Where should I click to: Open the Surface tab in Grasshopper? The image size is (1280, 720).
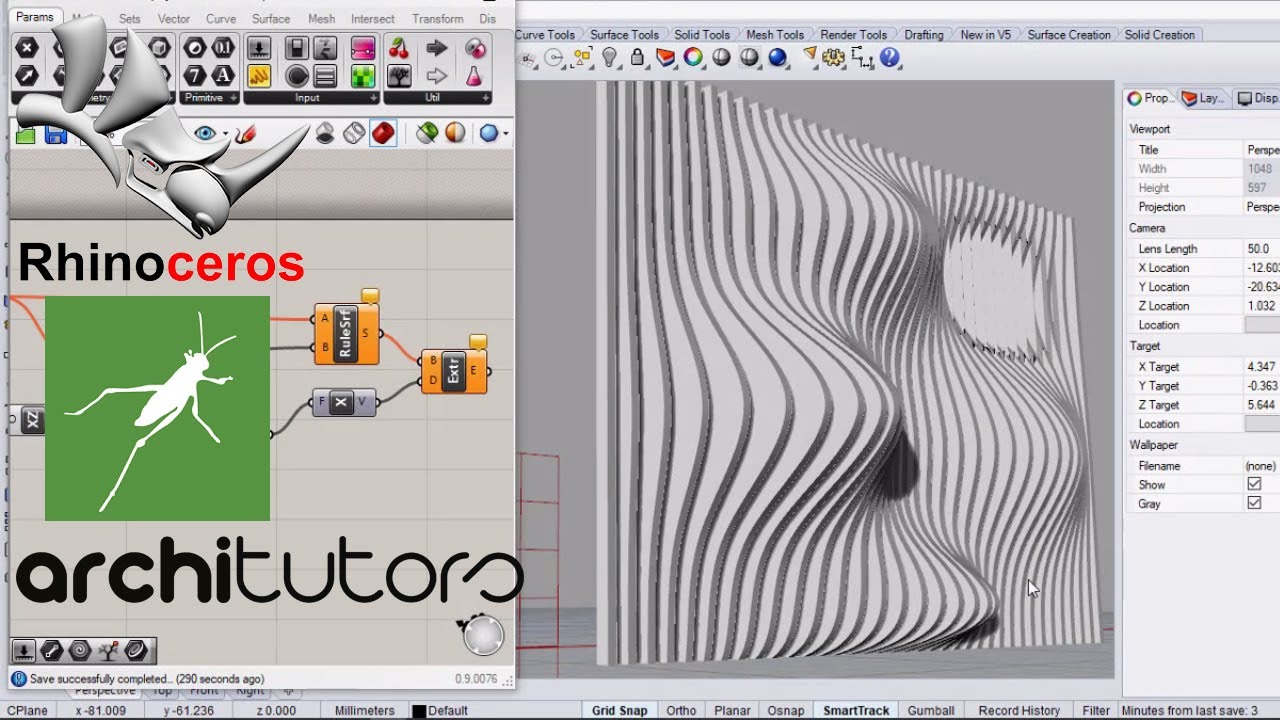271,18
